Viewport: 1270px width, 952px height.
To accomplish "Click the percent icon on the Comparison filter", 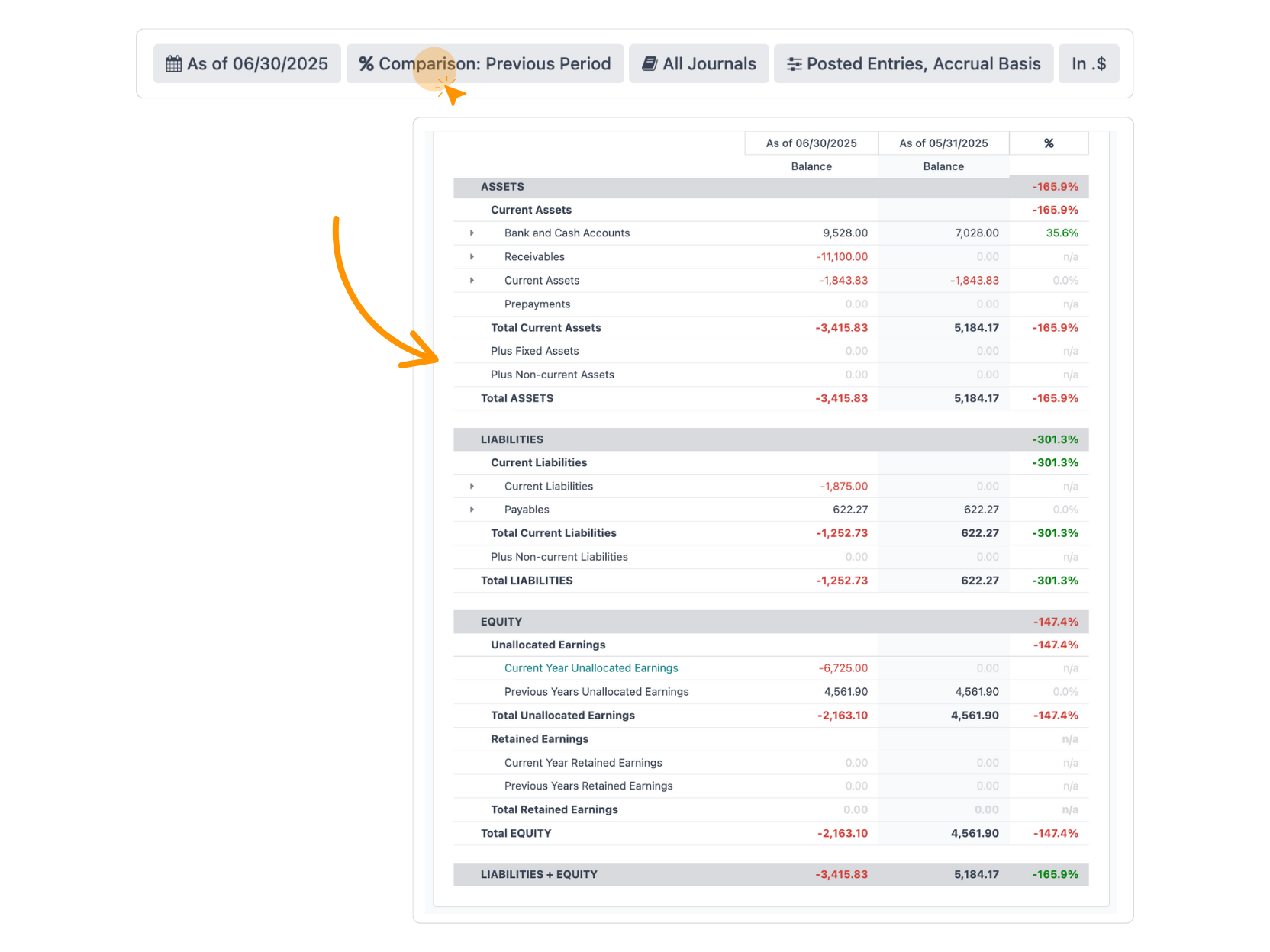I will (x=366, y=63).
